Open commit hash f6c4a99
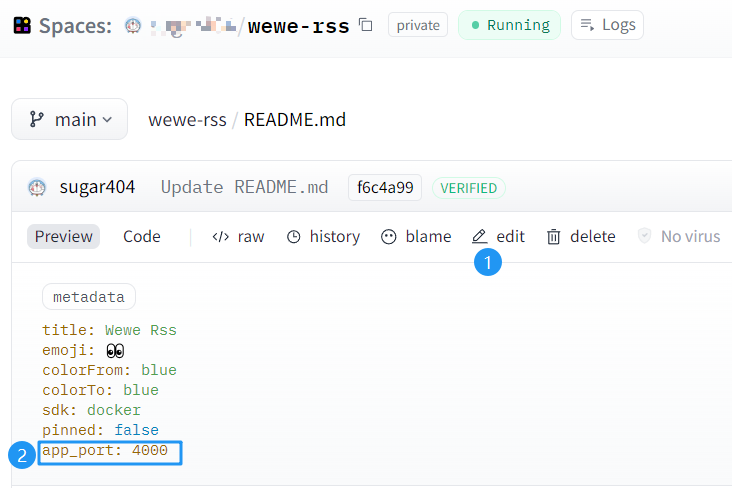Screen dimensions: 732x488 (385, 187)
